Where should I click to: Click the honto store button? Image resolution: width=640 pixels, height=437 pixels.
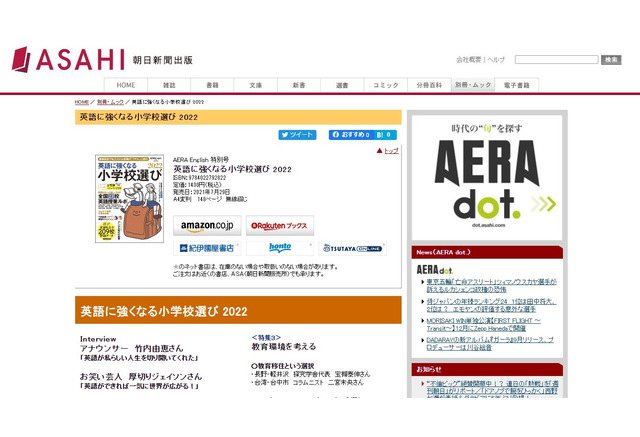pyautogui.click(x=280, y=248)
